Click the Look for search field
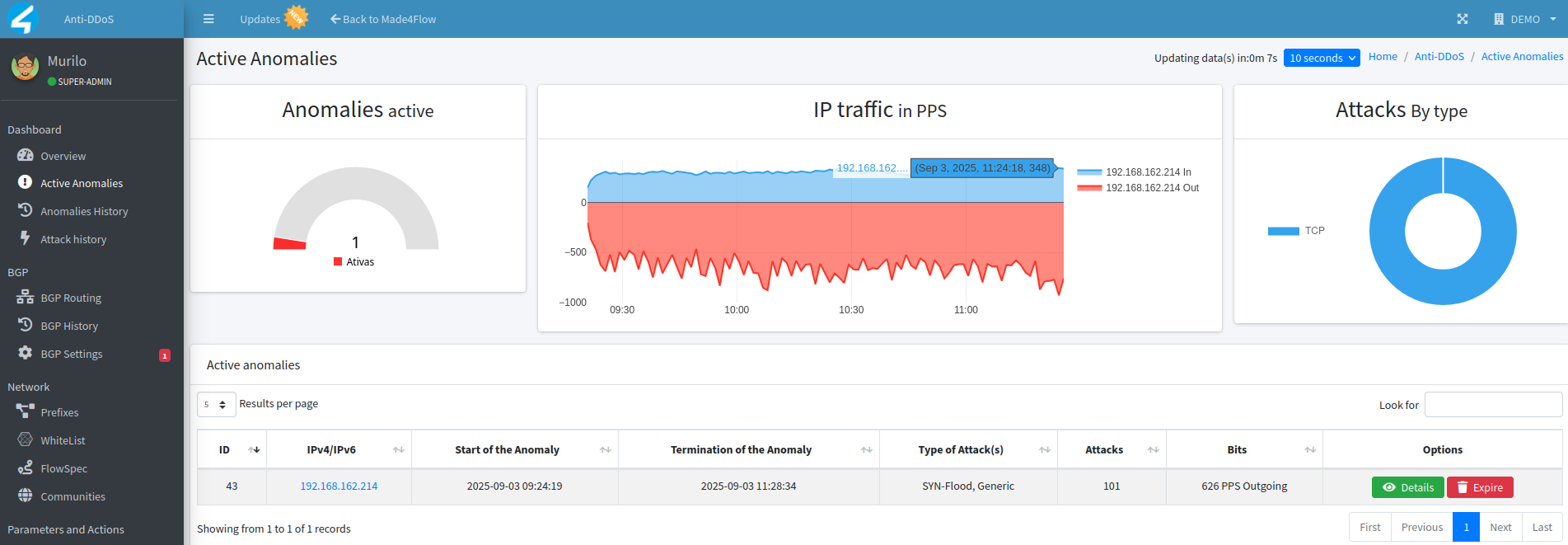Screen dimensions: 1568x545 click(x=1493, y=405)
